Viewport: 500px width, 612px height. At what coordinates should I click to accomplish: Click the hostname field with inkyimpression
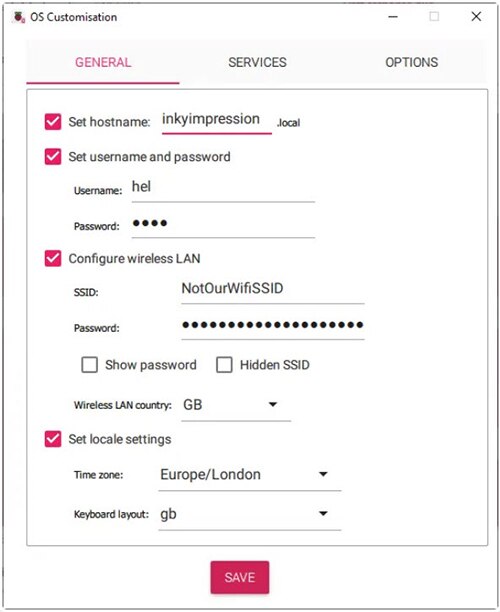217,120
